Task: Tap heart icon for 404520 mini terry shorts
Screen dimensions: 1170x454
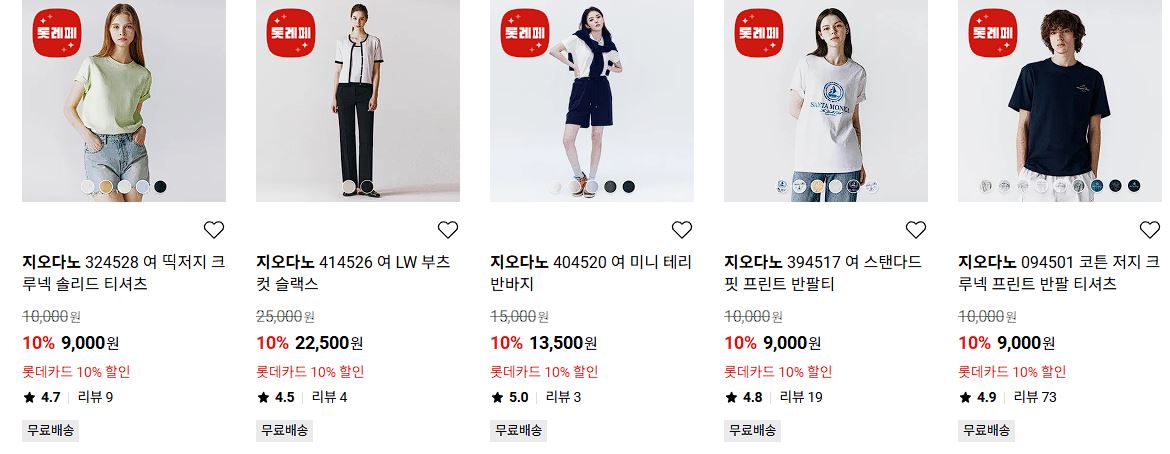Action: (682, 230)
